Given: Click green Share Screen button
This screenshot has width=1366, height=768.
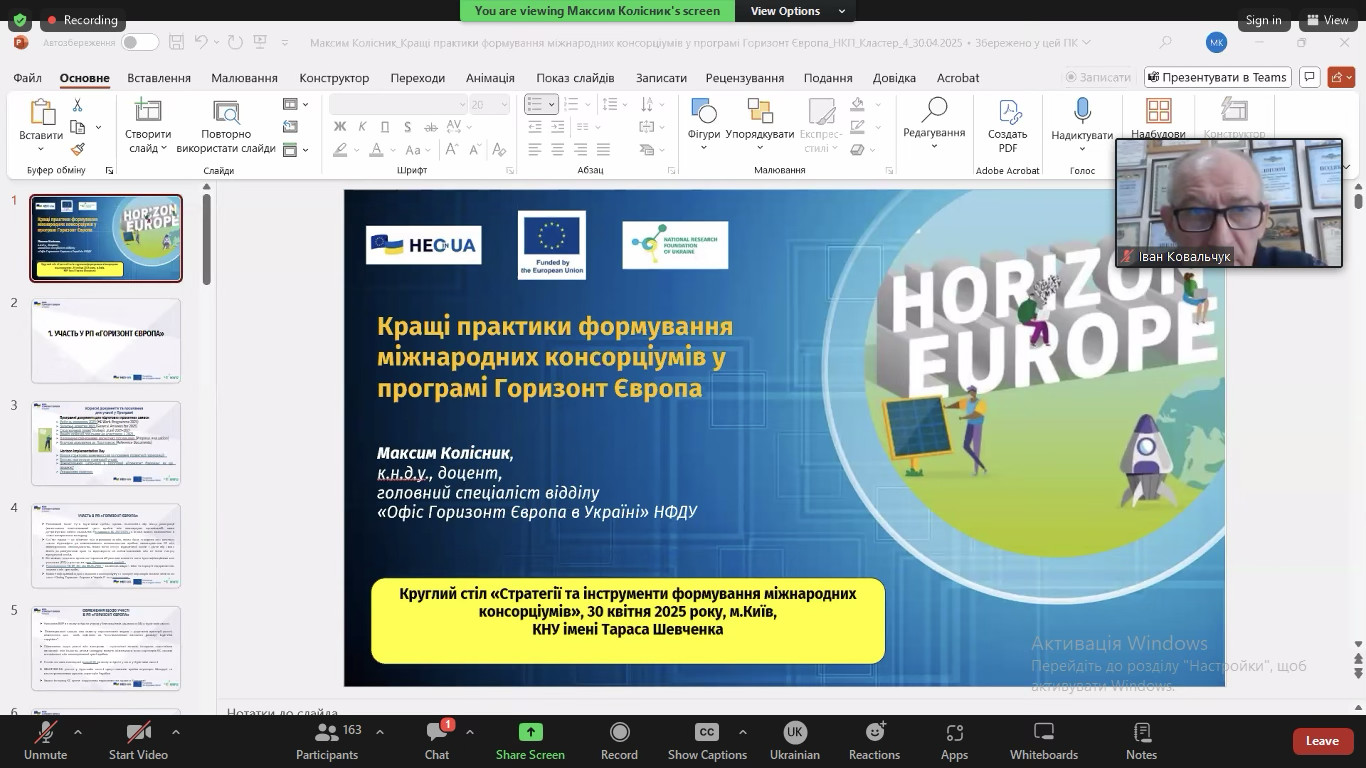Looking at the screenshot, I should pos(530,741).
